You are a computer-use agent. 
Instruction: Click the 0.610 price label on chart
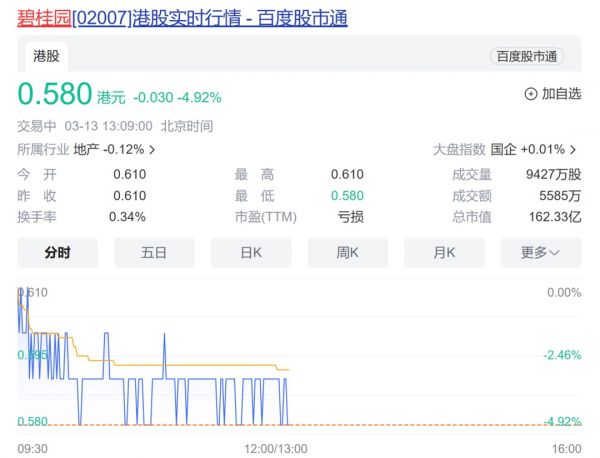coord(33,293)
